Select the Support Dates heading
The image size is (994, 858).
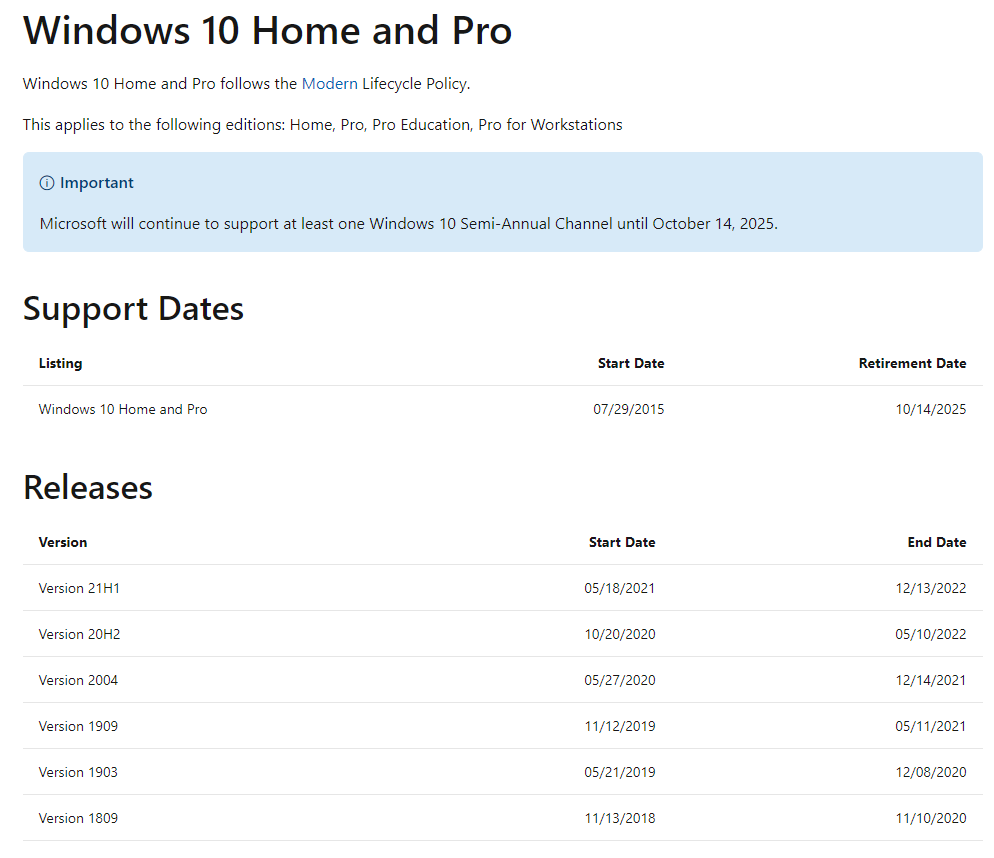[x=133, y=309]
